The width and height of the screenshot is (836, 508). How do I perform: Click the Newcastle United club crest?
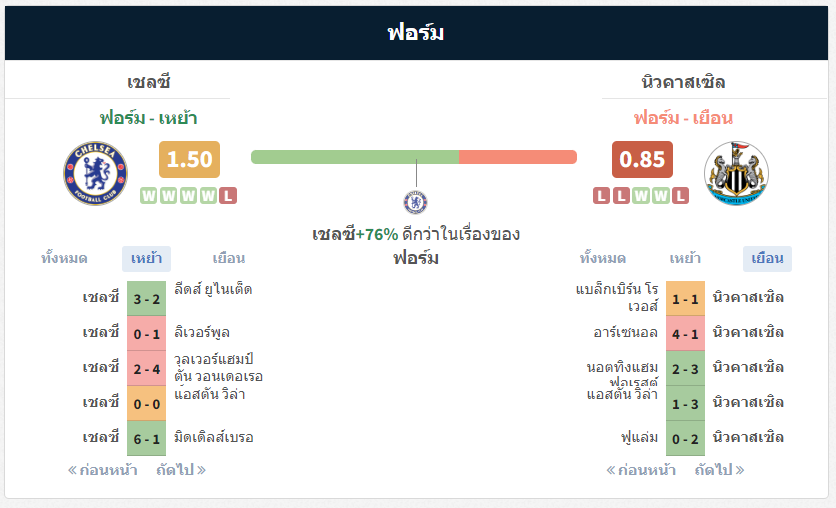(736, 173)
